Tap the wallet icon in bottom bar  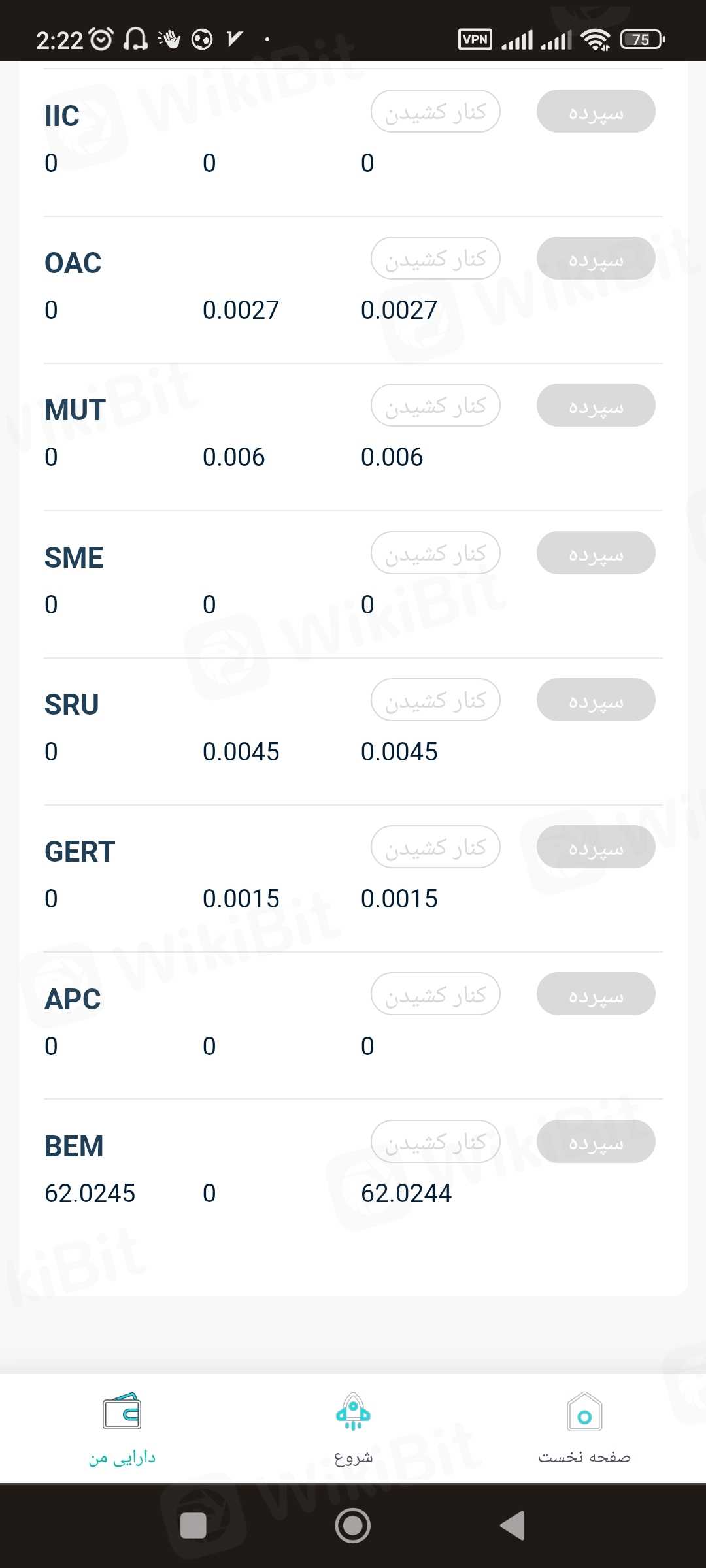pyautogui.click(x=122, y=1411)
